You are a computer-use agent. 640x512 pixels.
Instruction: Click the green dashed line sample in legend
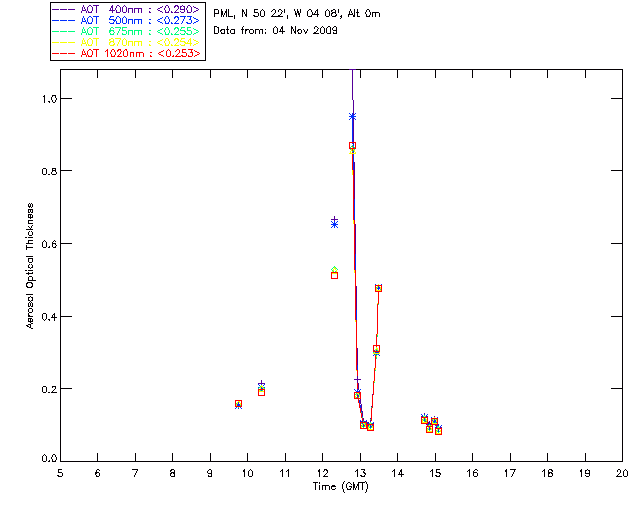click(63, 31)
